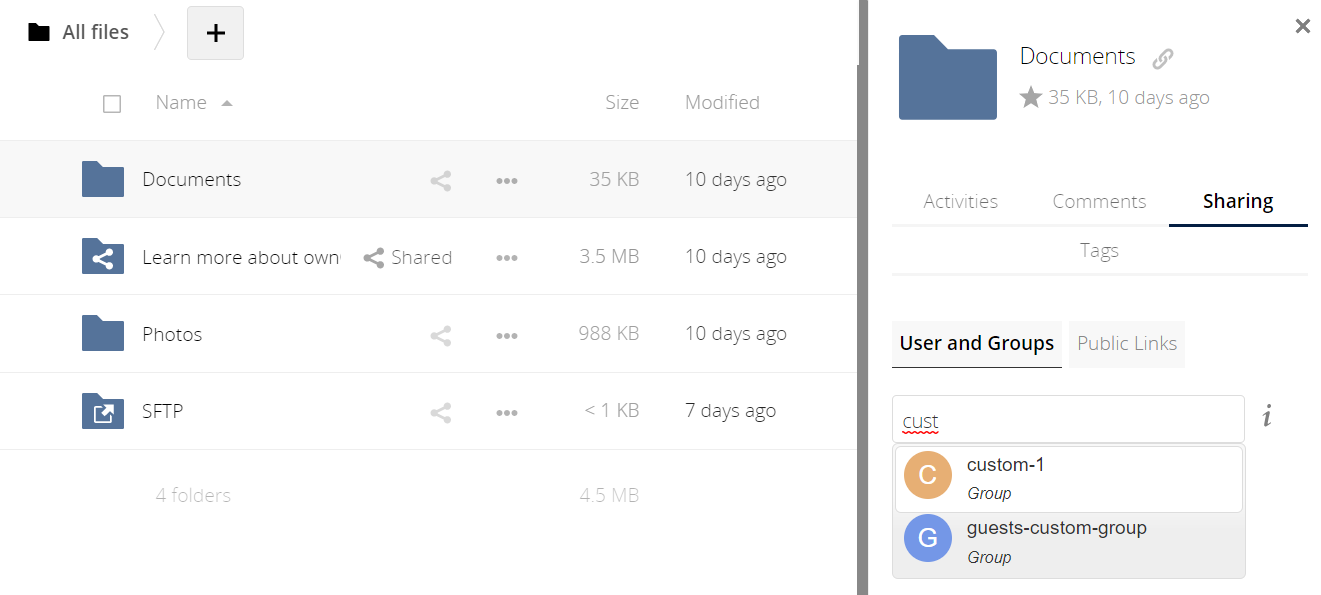Toggle the select-all files checkbox

[112, 103]
